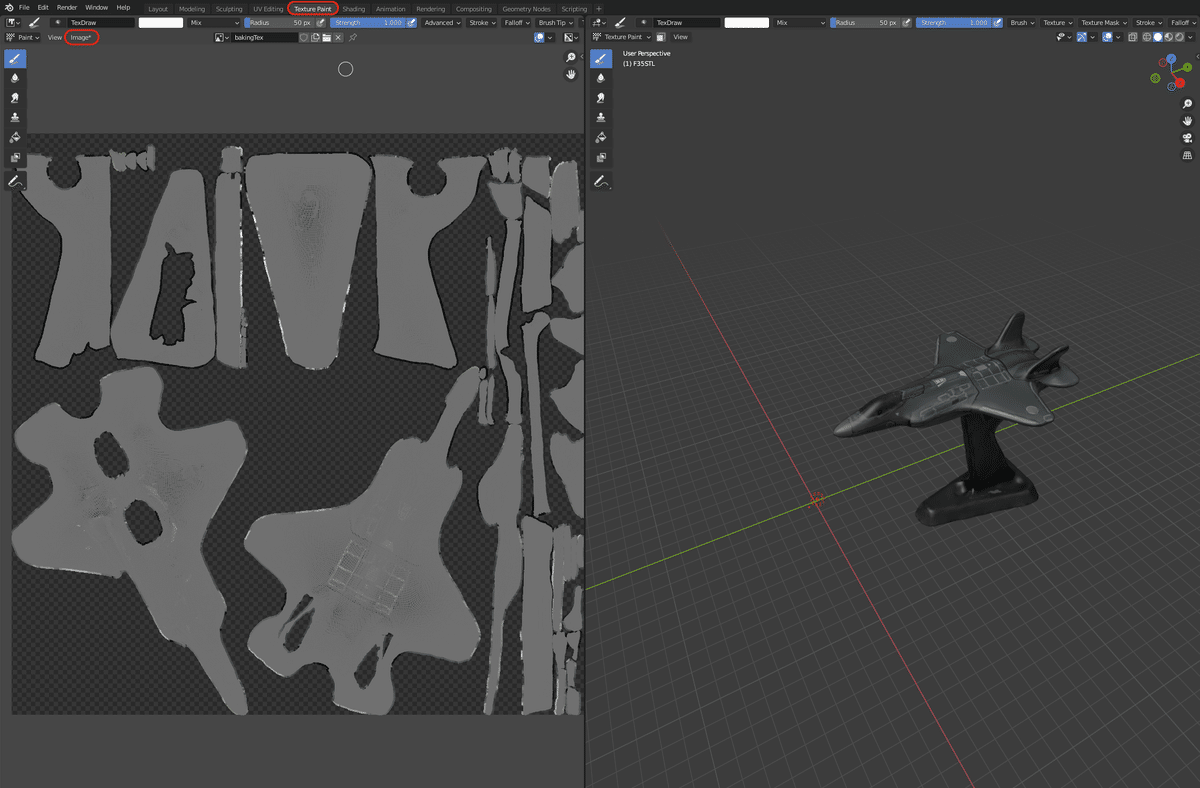This screenshot has width=1200, height=788.
Task: Unlink the bakingTex image with the X icon
Action: [338, 37]
